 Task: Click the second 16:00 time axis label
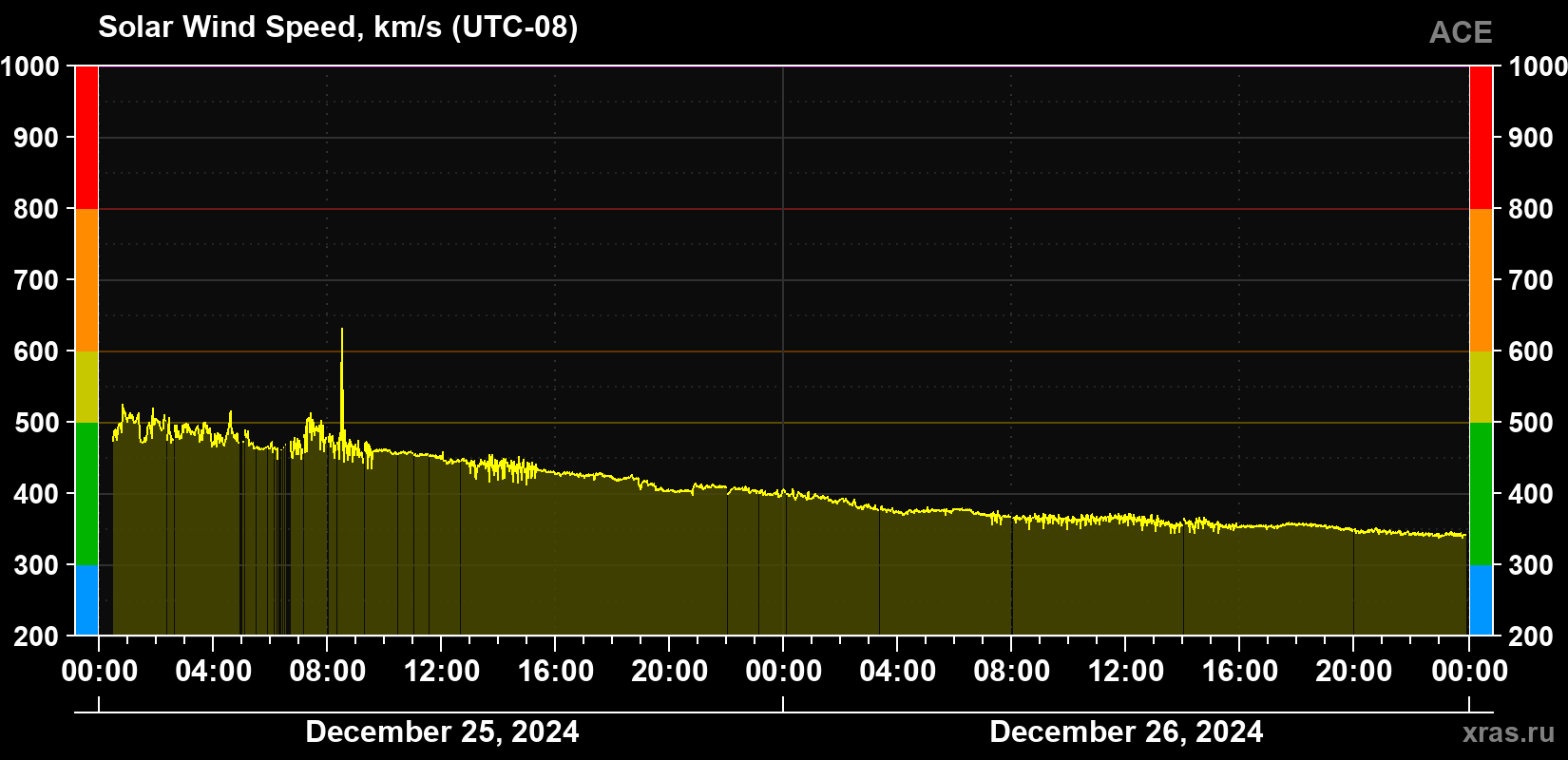[1240, 671]
